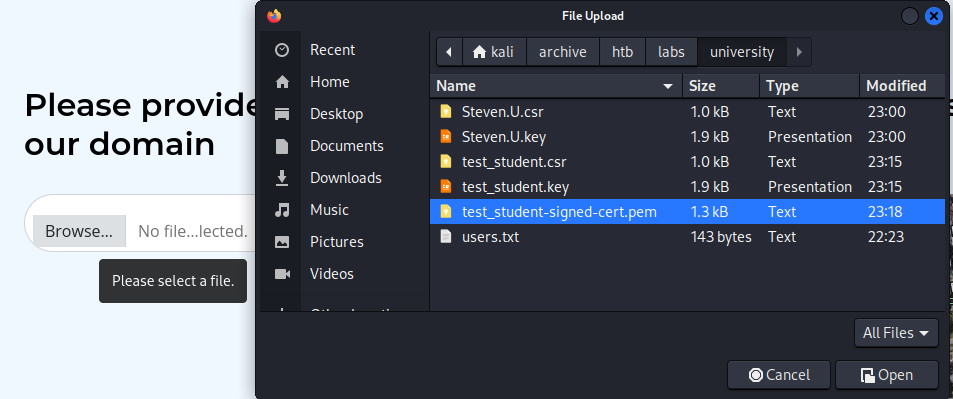Select the Videos camera sidebar icon
This screenshot has width=953, height=399.
point(282,274)
